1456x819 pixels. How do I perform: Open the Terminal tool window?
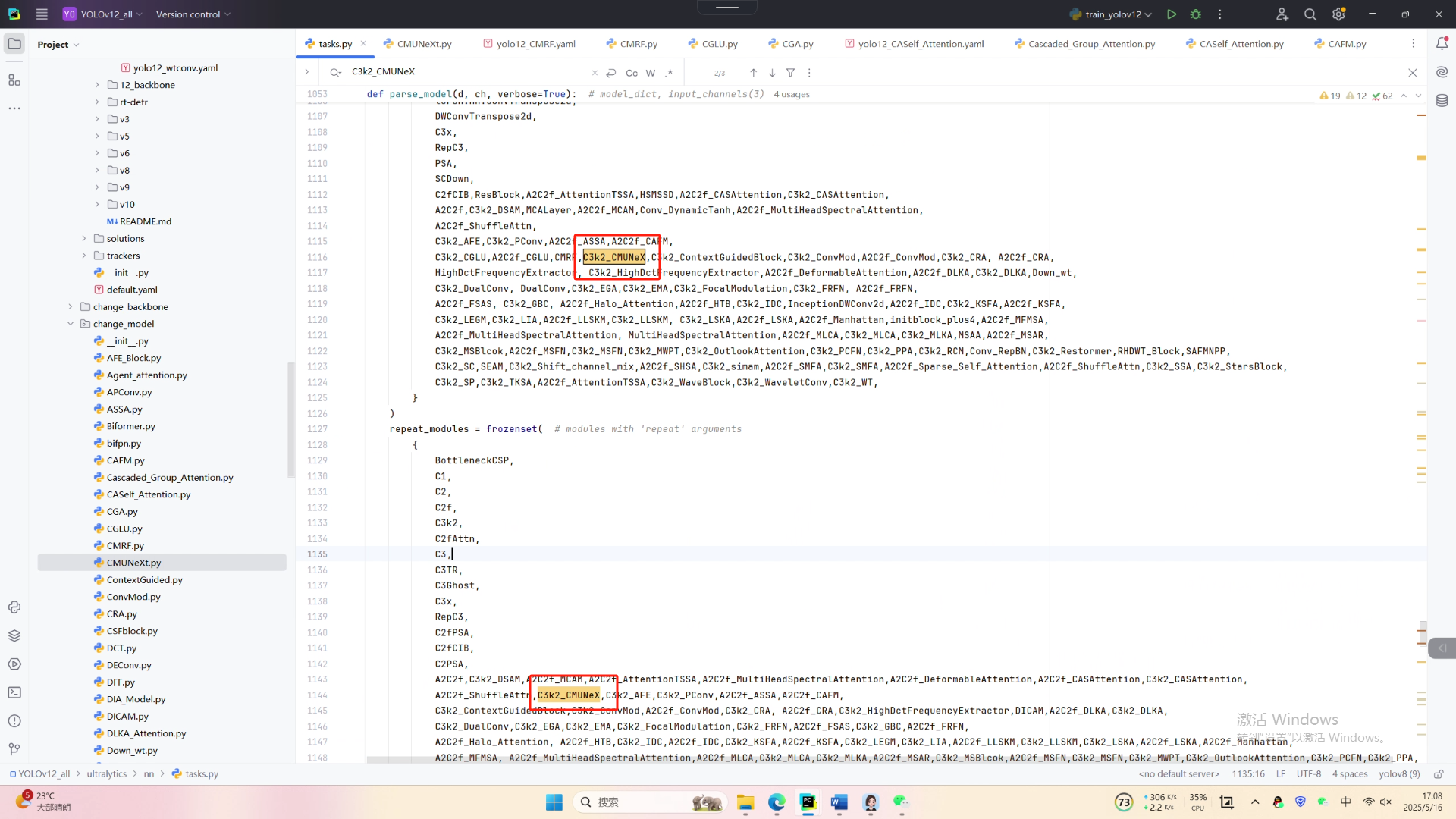(x=14, y=692)
